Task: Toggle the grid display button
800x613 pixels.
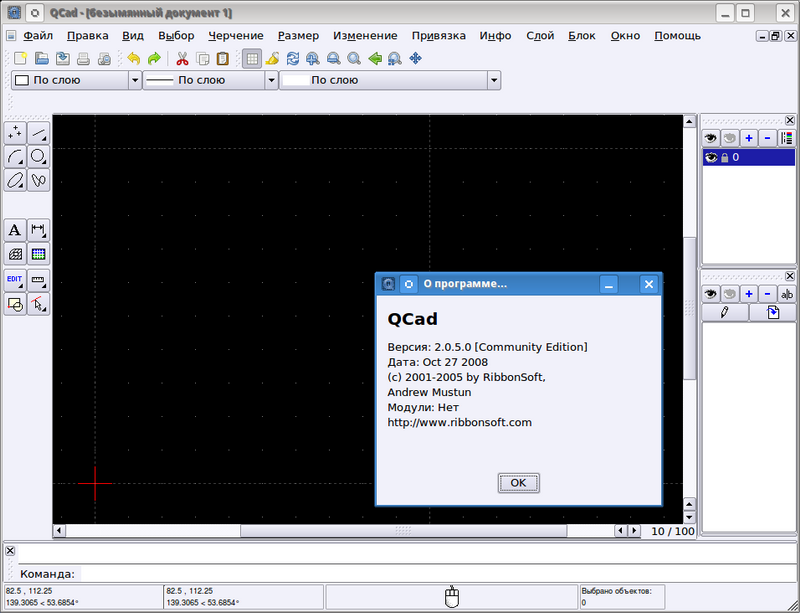Action: pos(252,59)
